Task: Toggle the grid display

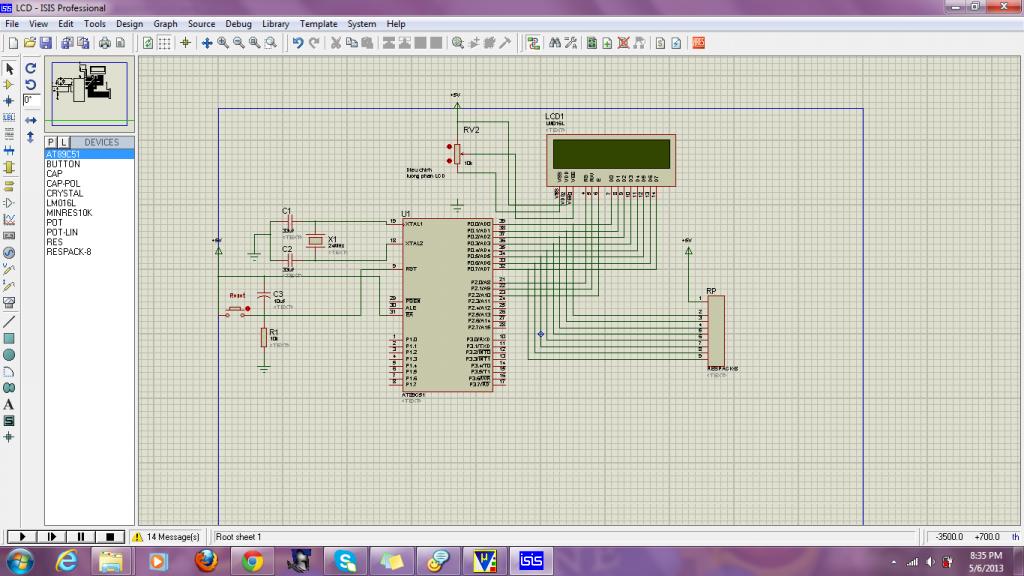Action: 165,43
